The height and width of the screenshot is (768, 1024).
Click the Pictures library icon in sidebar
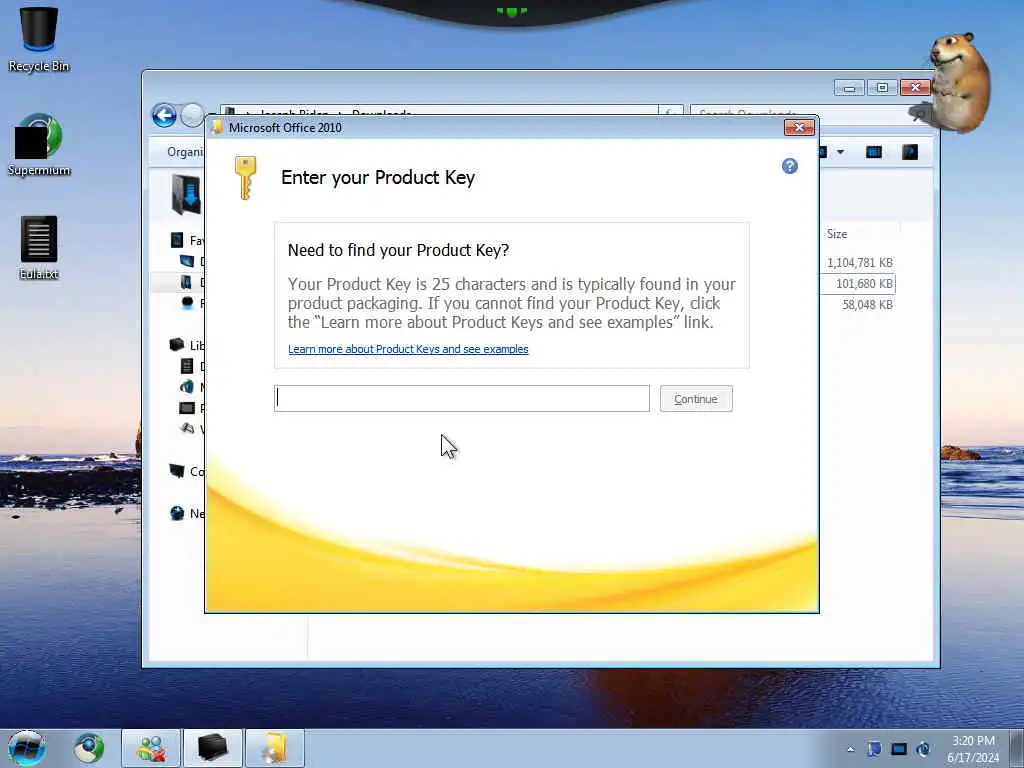pos(187,408)
